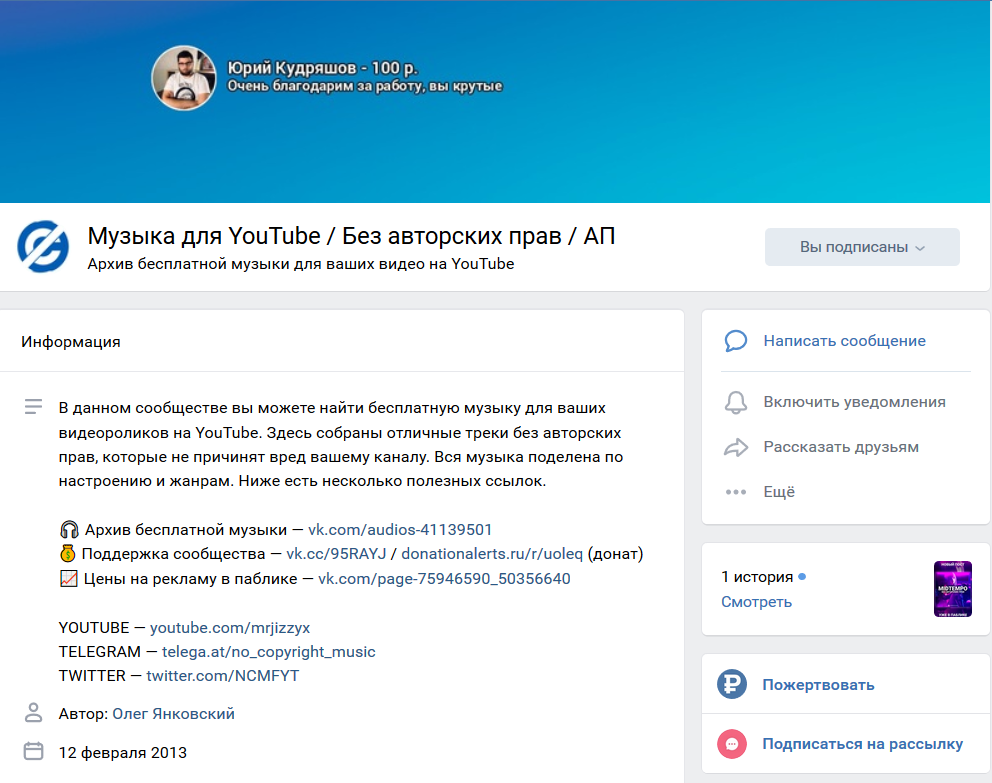The image size is (992, 783).
Task: Click 'Написать сообщение'
Action: tap(845, 341)
